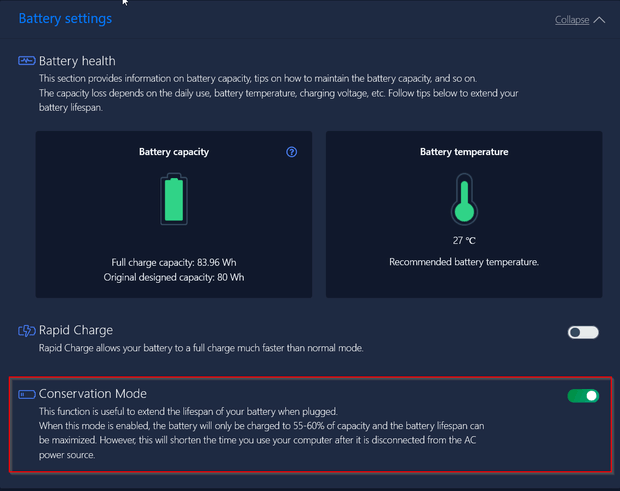
Task: Click the Battery temperature card title
Action: 464,152
